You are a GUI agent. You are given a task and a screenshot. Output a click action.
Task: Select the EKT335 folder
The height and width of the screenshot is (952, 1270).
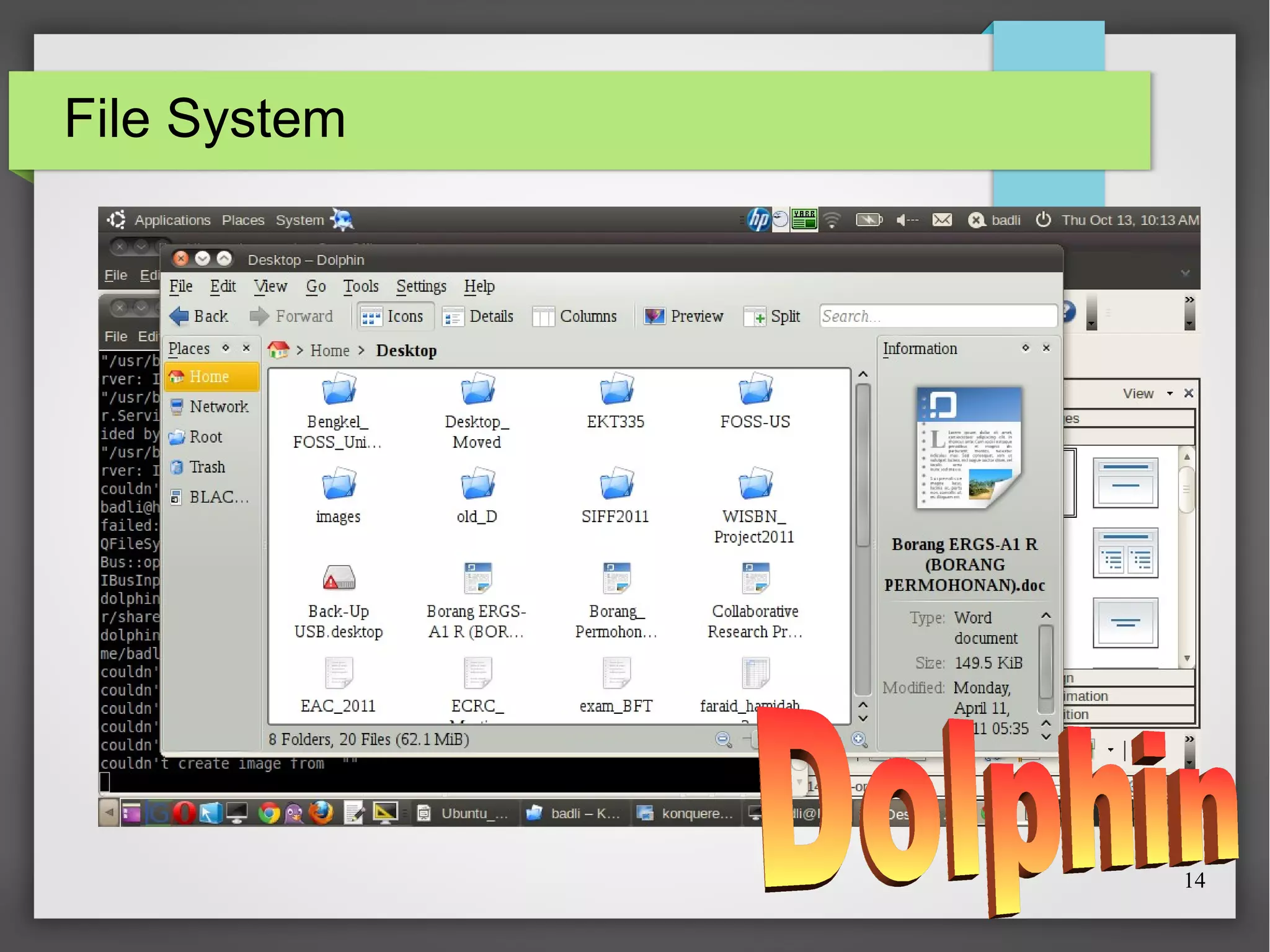616,400
